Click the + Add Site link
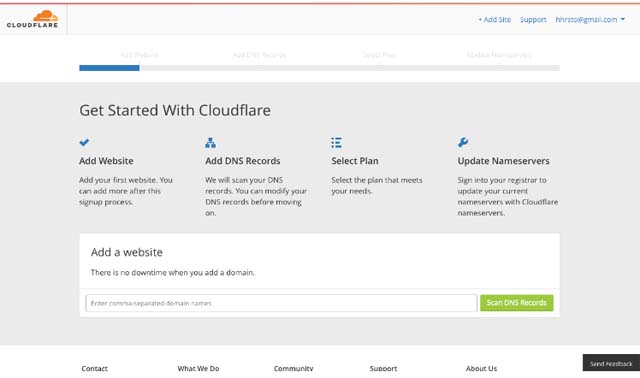Screen dimensions: 640x378 [494, 19]
